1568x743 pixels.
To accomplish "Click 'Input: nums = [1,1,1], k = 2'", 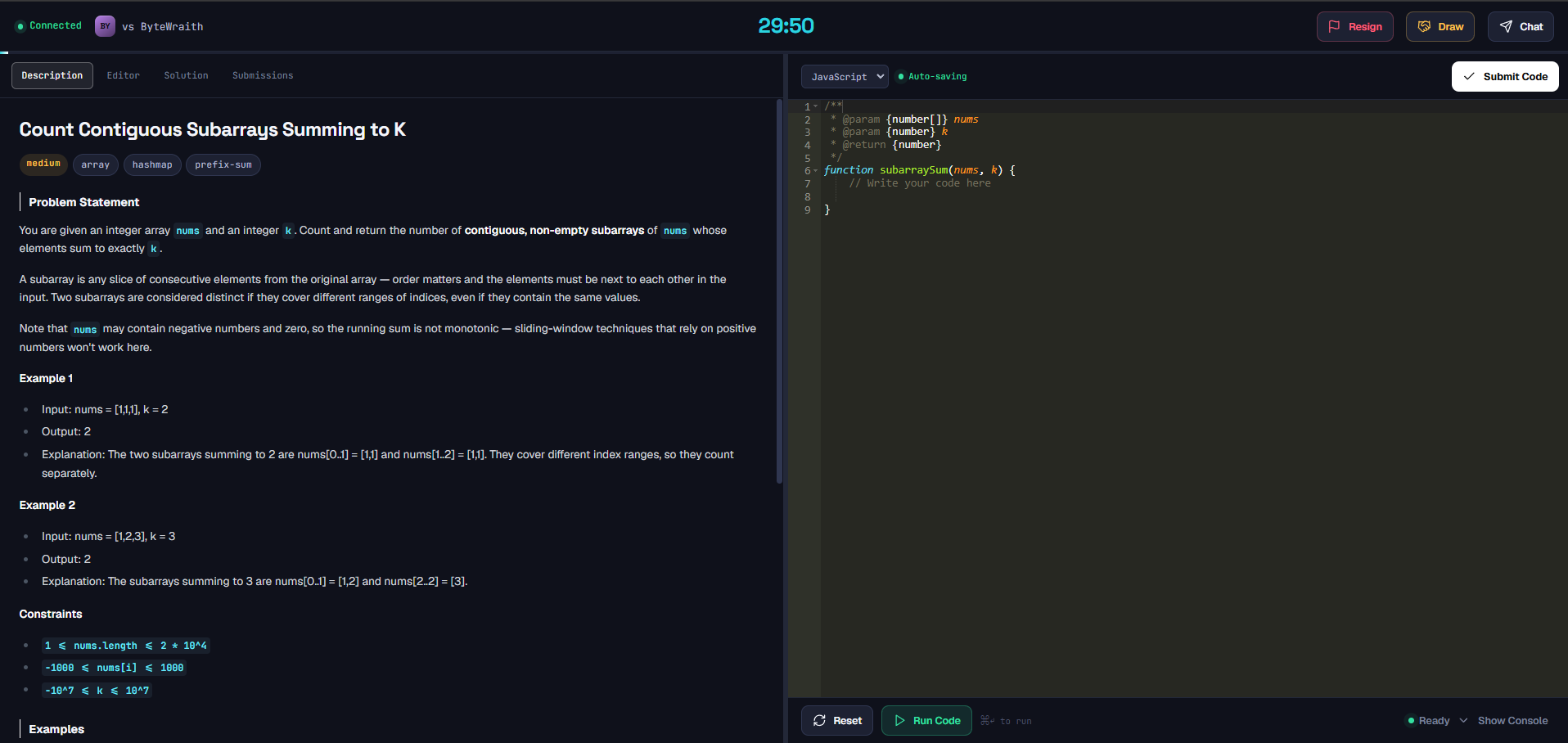I will tap(105, 409).
